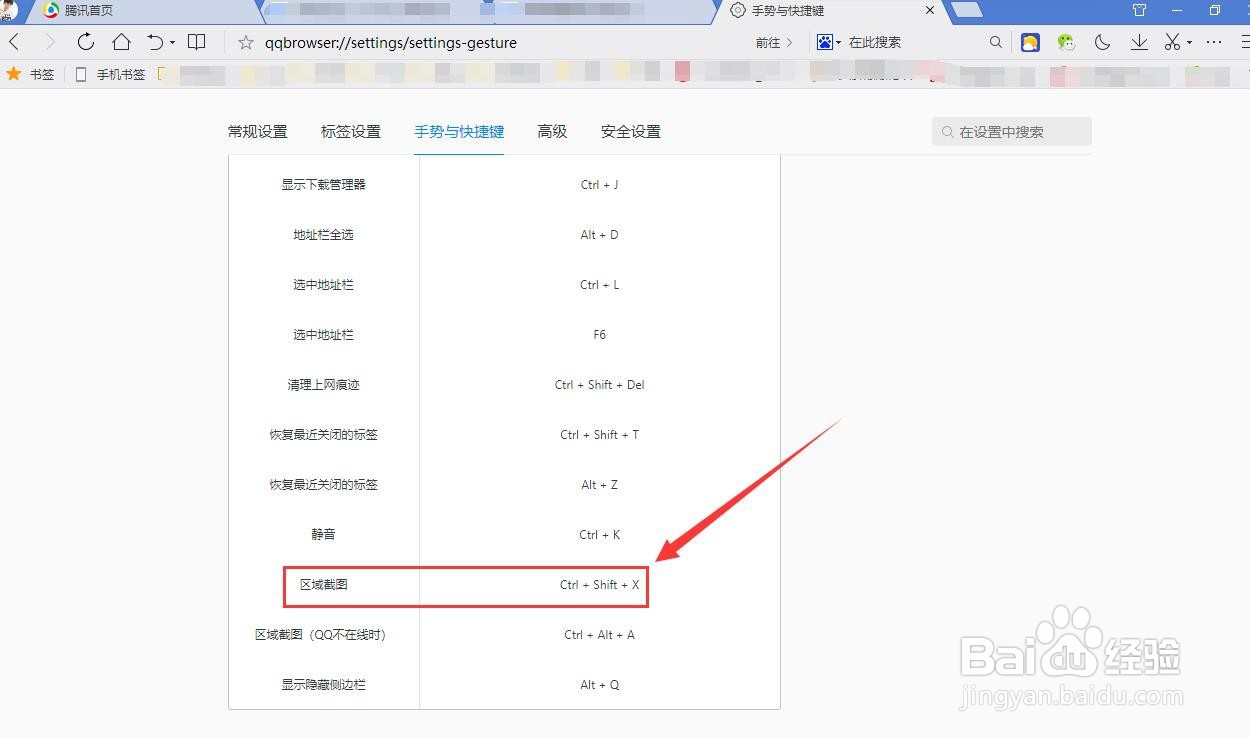1250x738 pixels.
Task: Enable night mode with the moon icon
Action: coord(1102,43)
